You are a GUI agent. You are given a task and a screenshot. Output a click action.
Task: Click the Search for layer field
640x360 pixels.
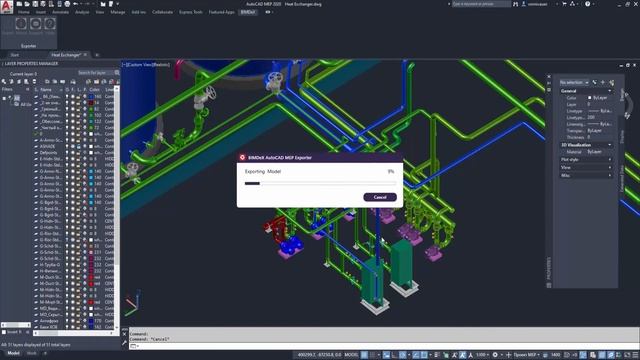click(96, 73)
